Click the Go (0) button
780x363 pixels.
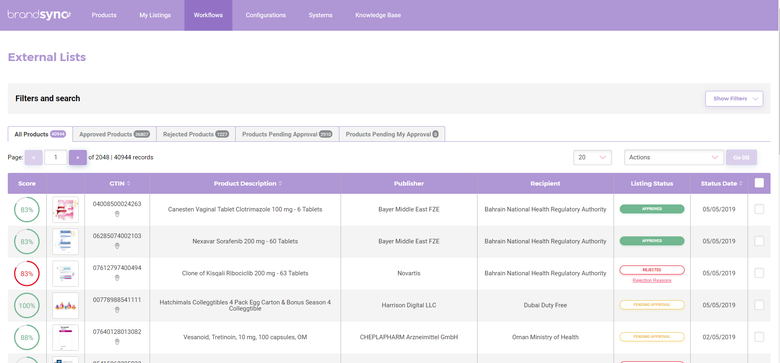tap(741, 157)
